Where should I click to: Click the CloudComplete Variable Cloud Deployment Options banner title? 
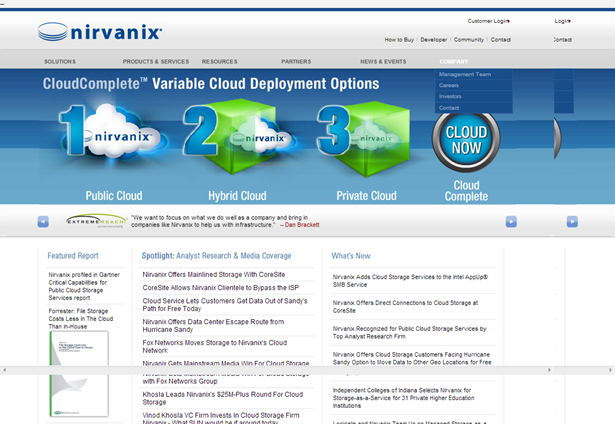tap(211, 84)
